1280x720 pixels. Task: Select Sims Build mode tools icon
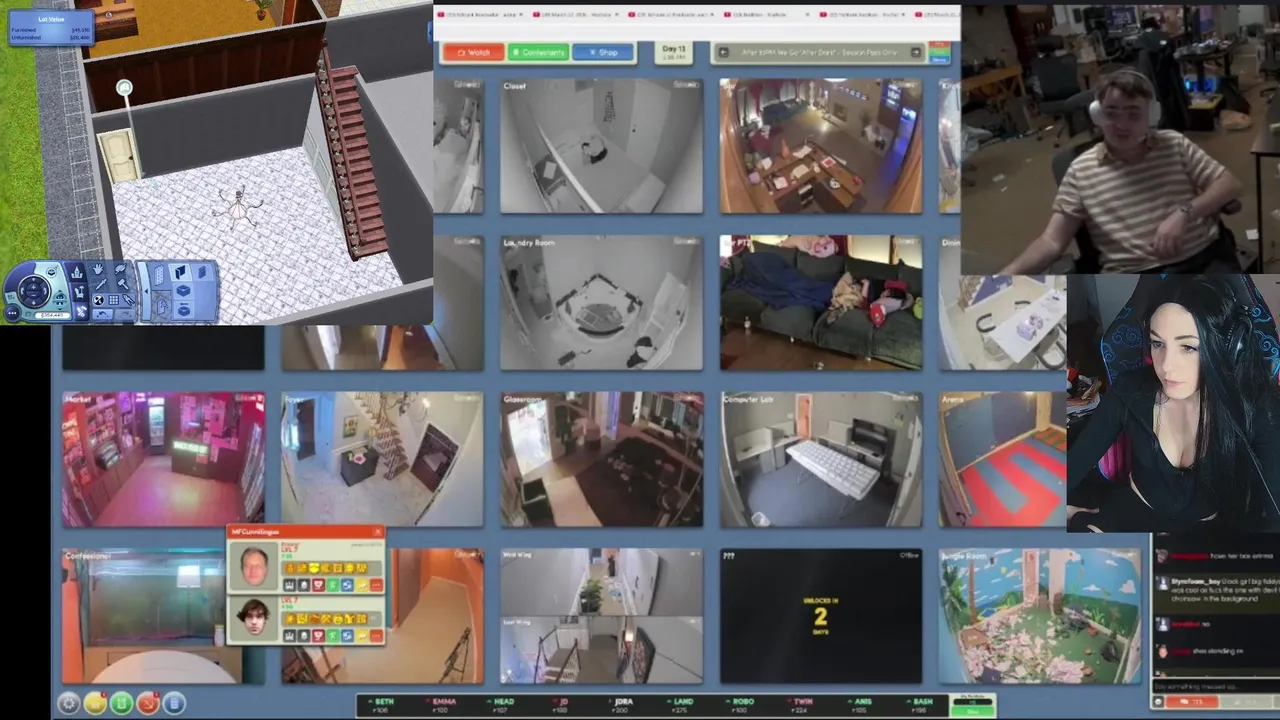point(81,311)
